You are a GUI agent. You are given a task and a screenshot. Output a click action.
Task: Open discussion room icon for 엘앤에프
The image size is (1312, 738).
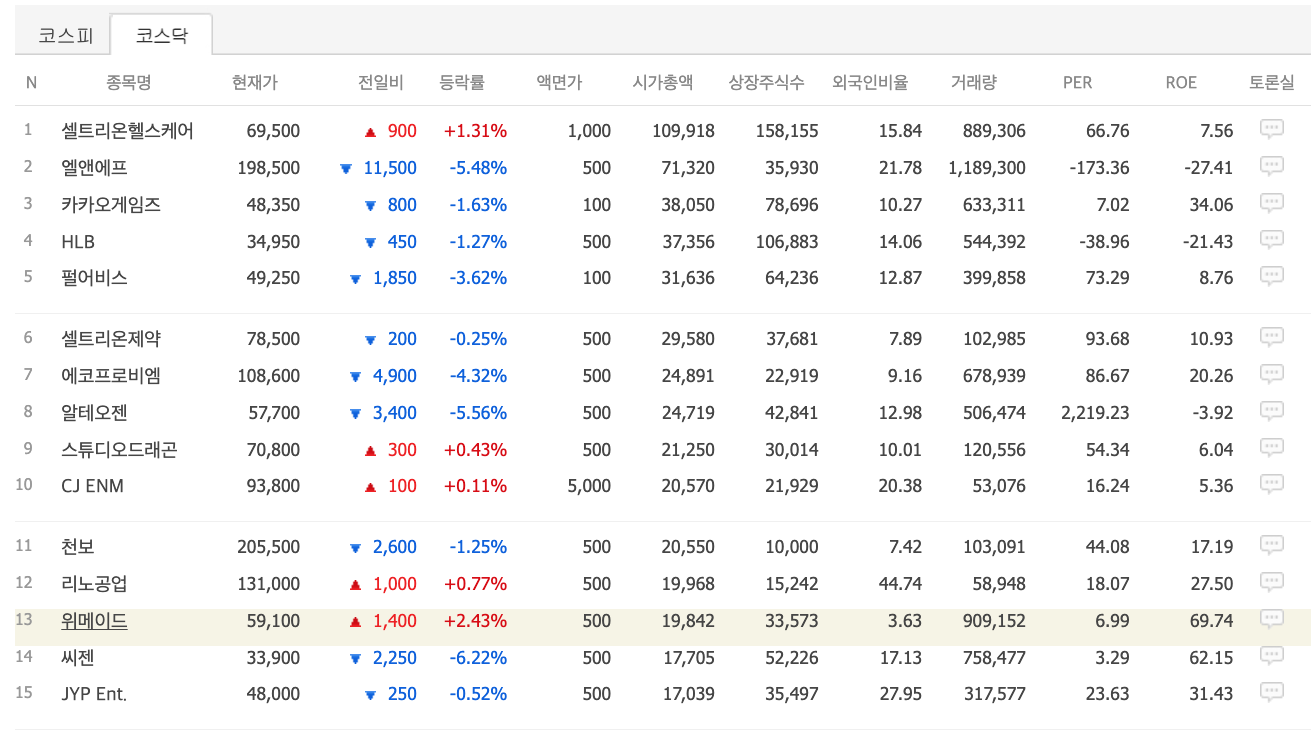[x=1271, y=166]
